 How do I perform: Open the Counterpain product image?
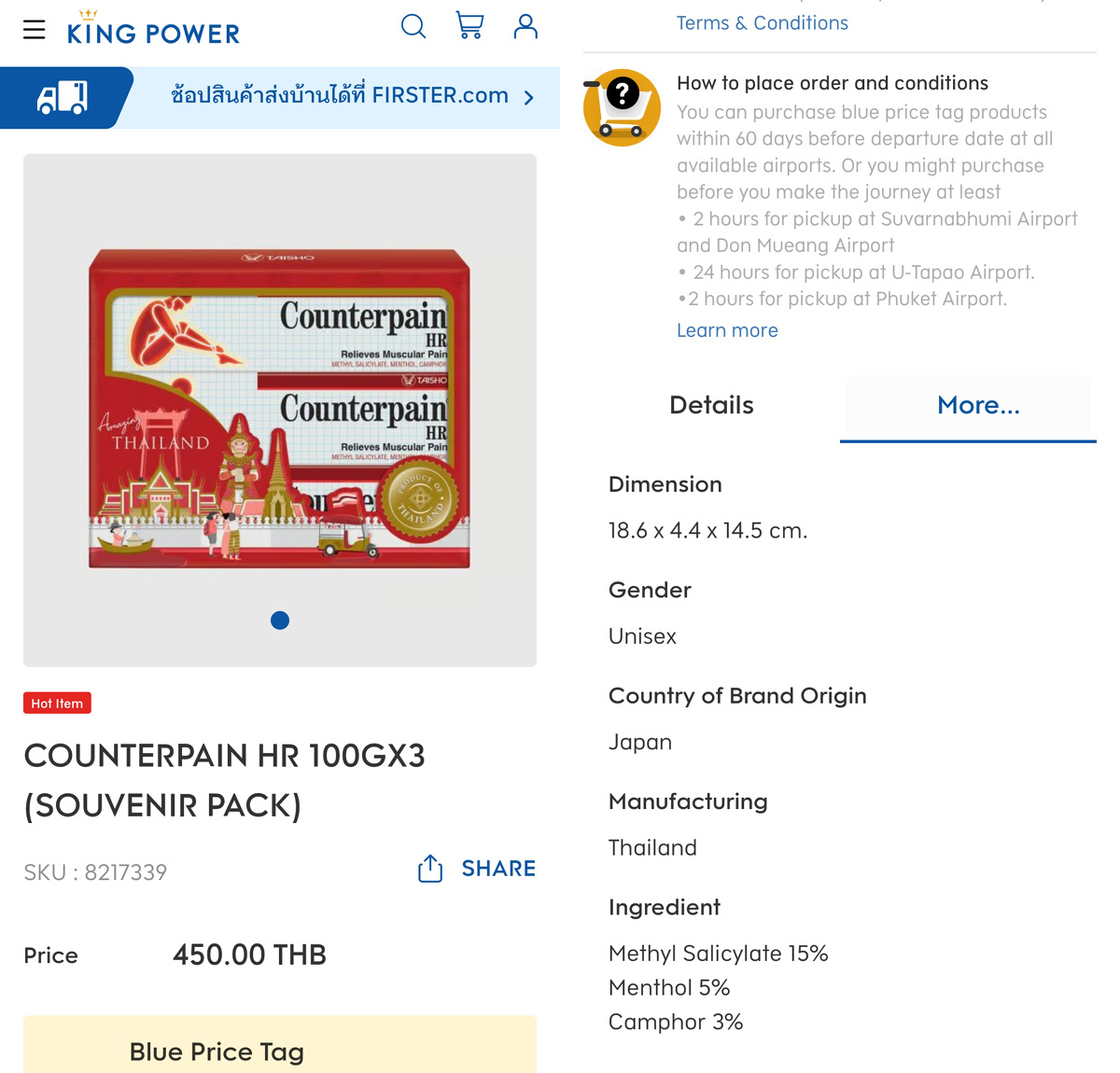coord(280,410)
